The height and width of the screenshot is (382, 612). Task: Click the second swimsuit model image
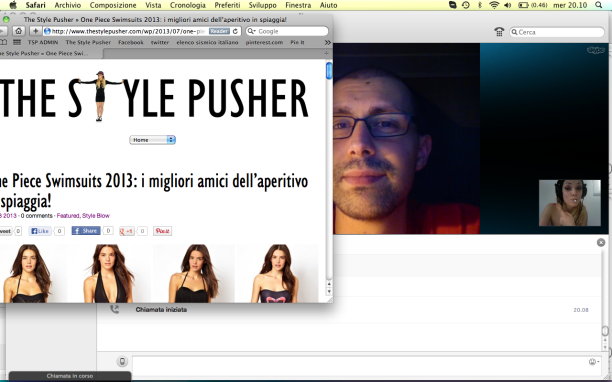coord(109,274)
